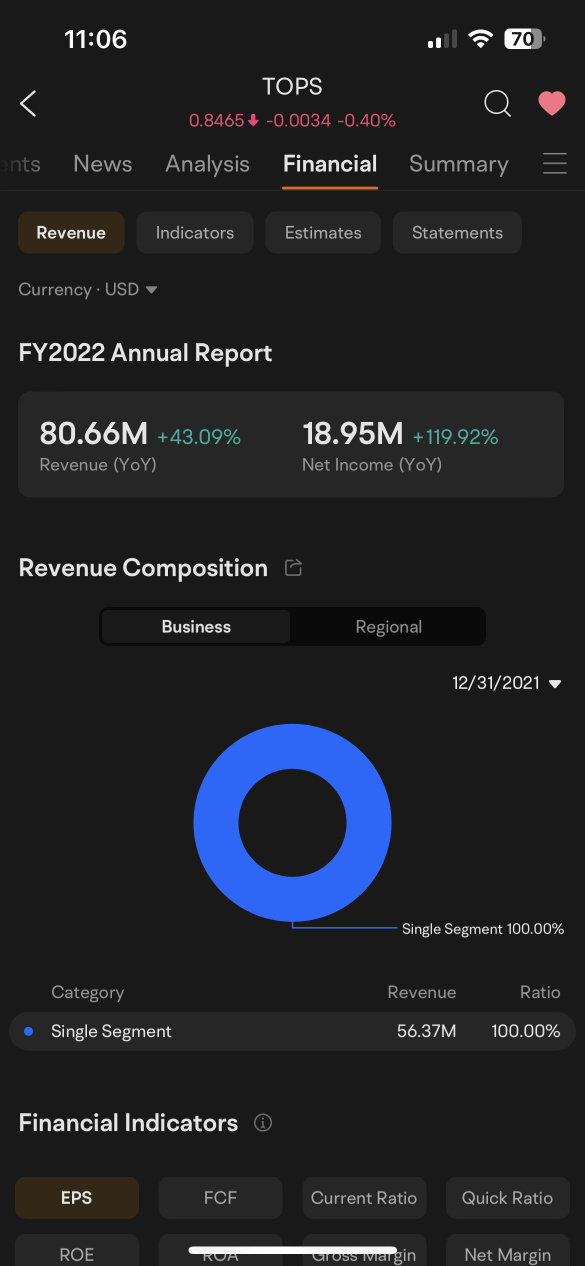Show Financial Indicators info icon
Screen dimensions: 585x1266
click(x=263, y=1123)
